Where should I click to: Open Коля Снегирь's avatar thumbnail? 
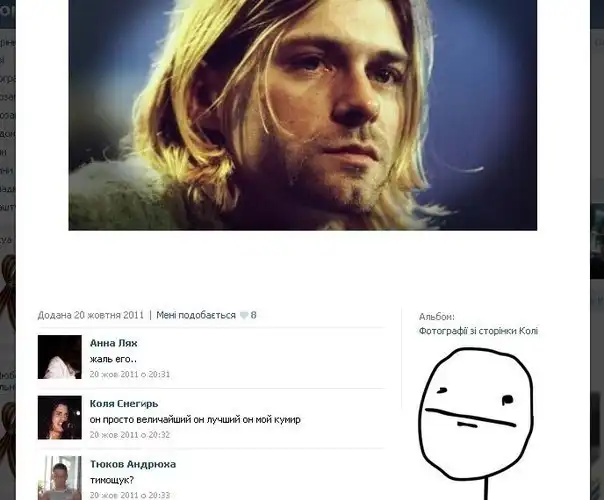pos(60,418)
